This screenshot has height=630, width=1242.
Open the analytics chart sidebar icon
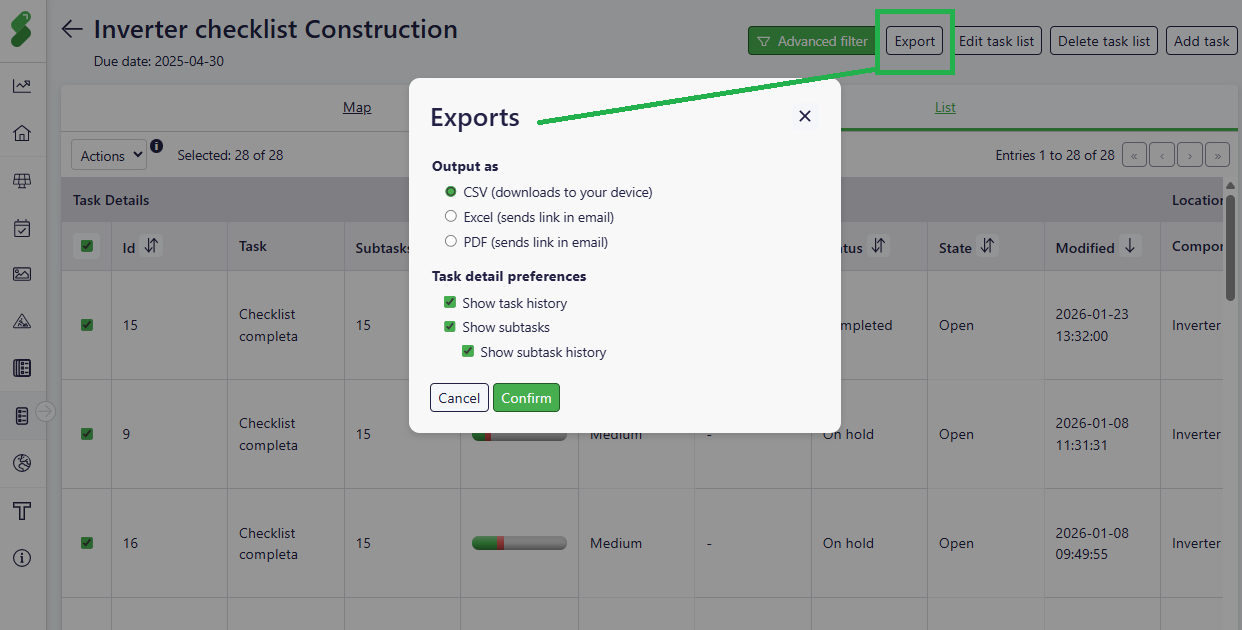click(x=22, y=86)
